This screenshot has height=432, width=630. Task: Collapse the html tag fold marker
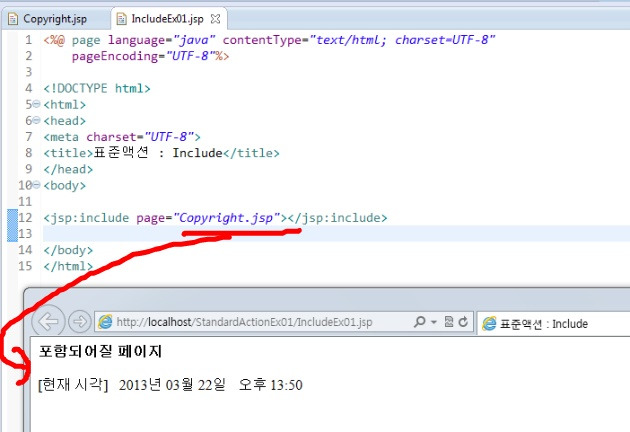point(36,104)
